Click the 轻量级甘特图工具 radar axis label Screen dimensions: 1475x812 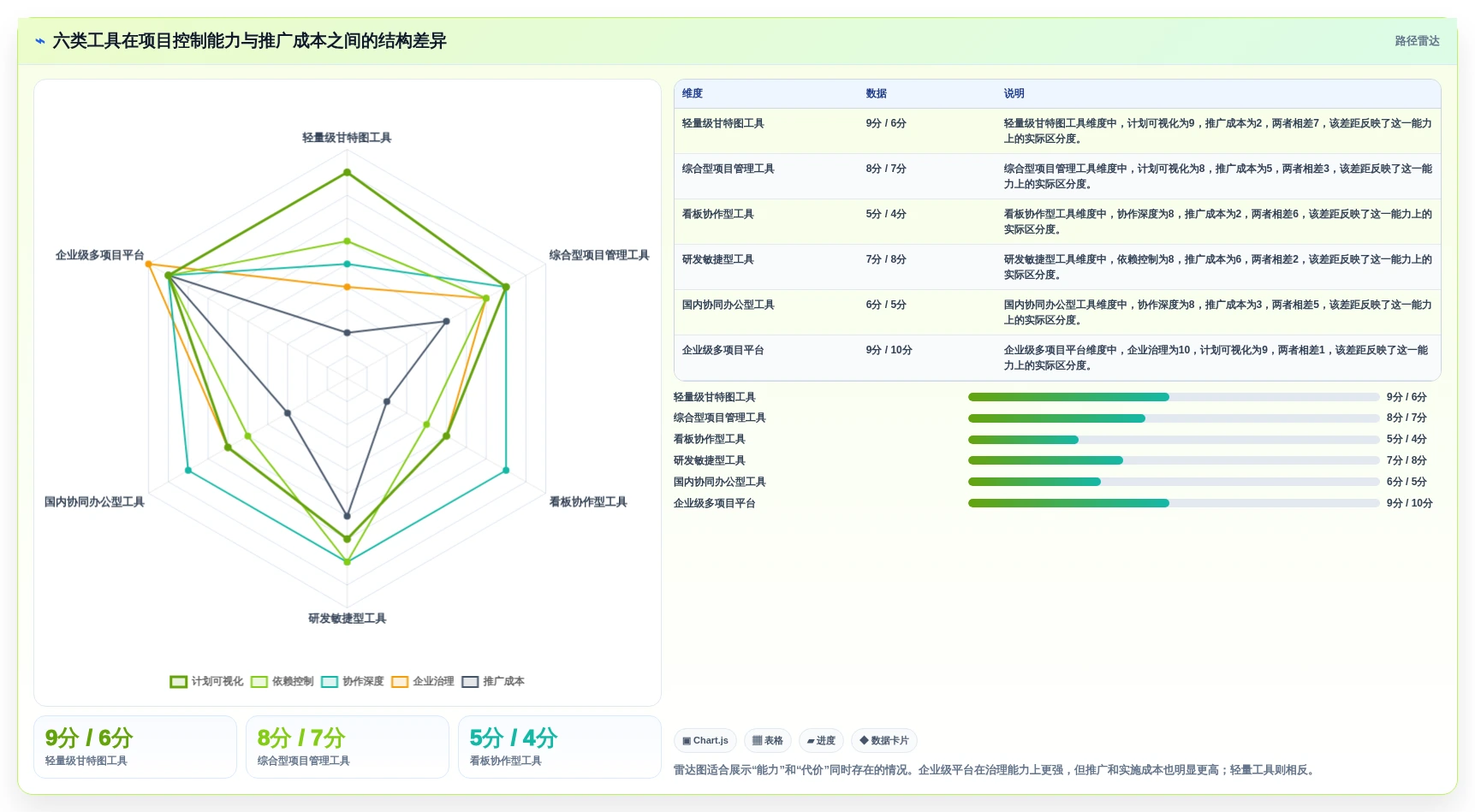(347, 138)
